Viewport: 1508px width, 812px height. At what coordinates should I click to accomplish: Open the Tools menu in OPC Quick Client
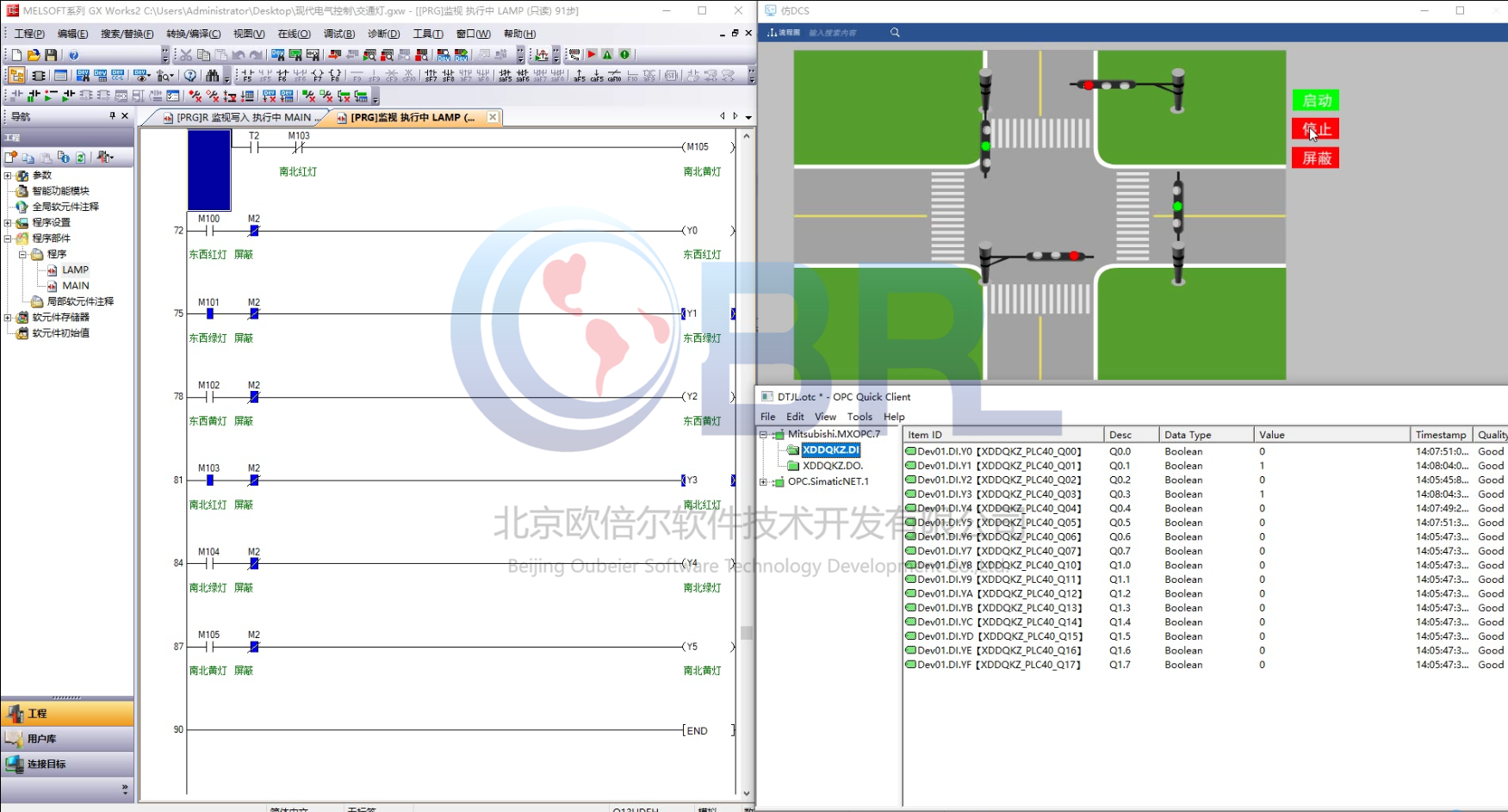pos(859,417)
